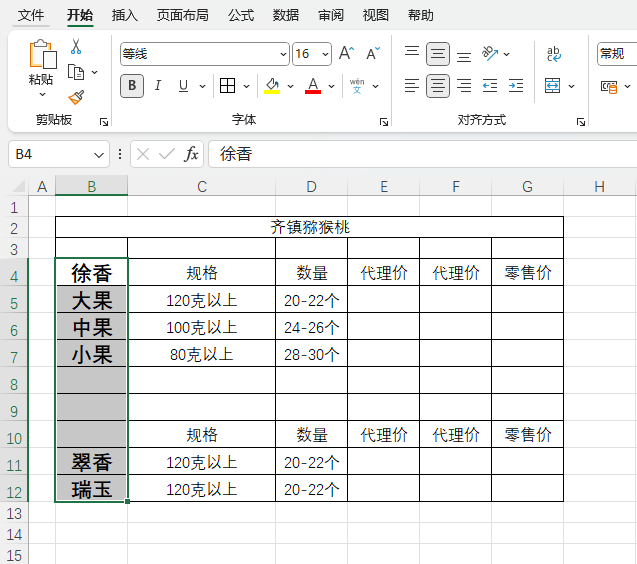Click the wén phonetic guide icon
The width and height of the screenshot is (637, 564).
pyautogui.click(x=357, y=86)
